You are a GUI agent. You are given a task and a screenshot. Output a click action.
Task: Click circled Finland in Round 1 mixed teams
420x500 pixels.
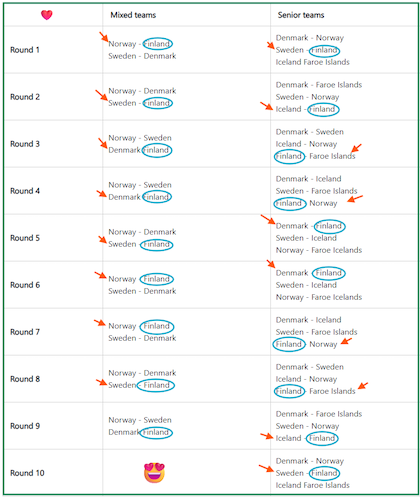click(x=157, y=44)
